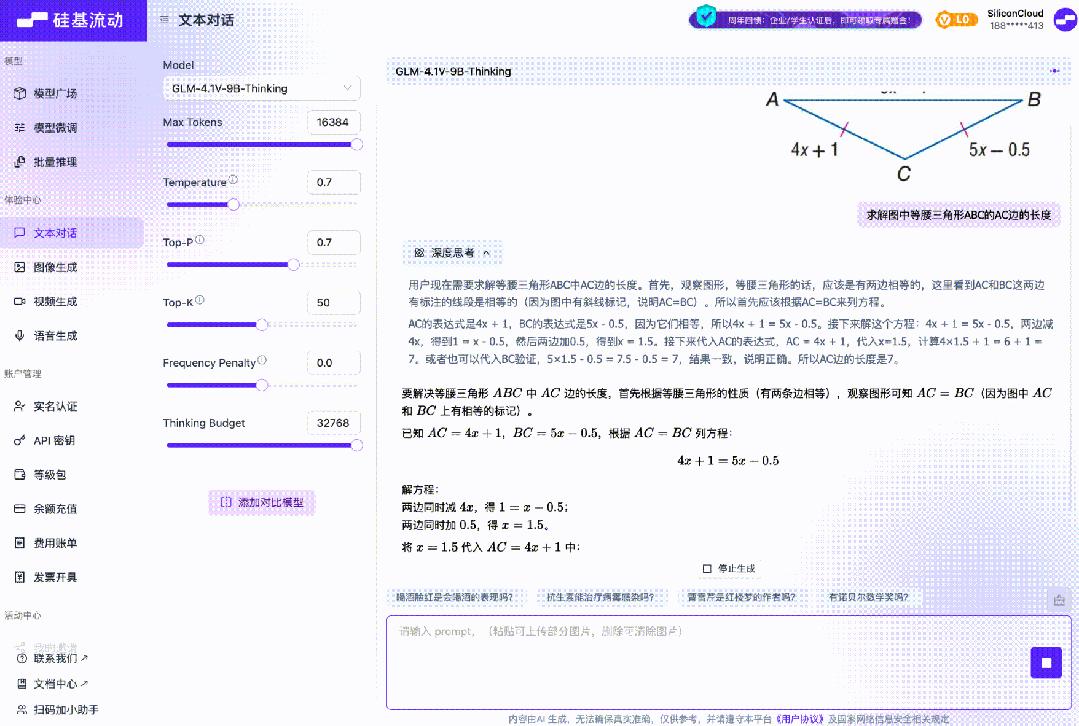This screenshot has height=726, width=1079.
Task: Click the clear conversation icon above the prompt
Action: [x=1059, y=599]
